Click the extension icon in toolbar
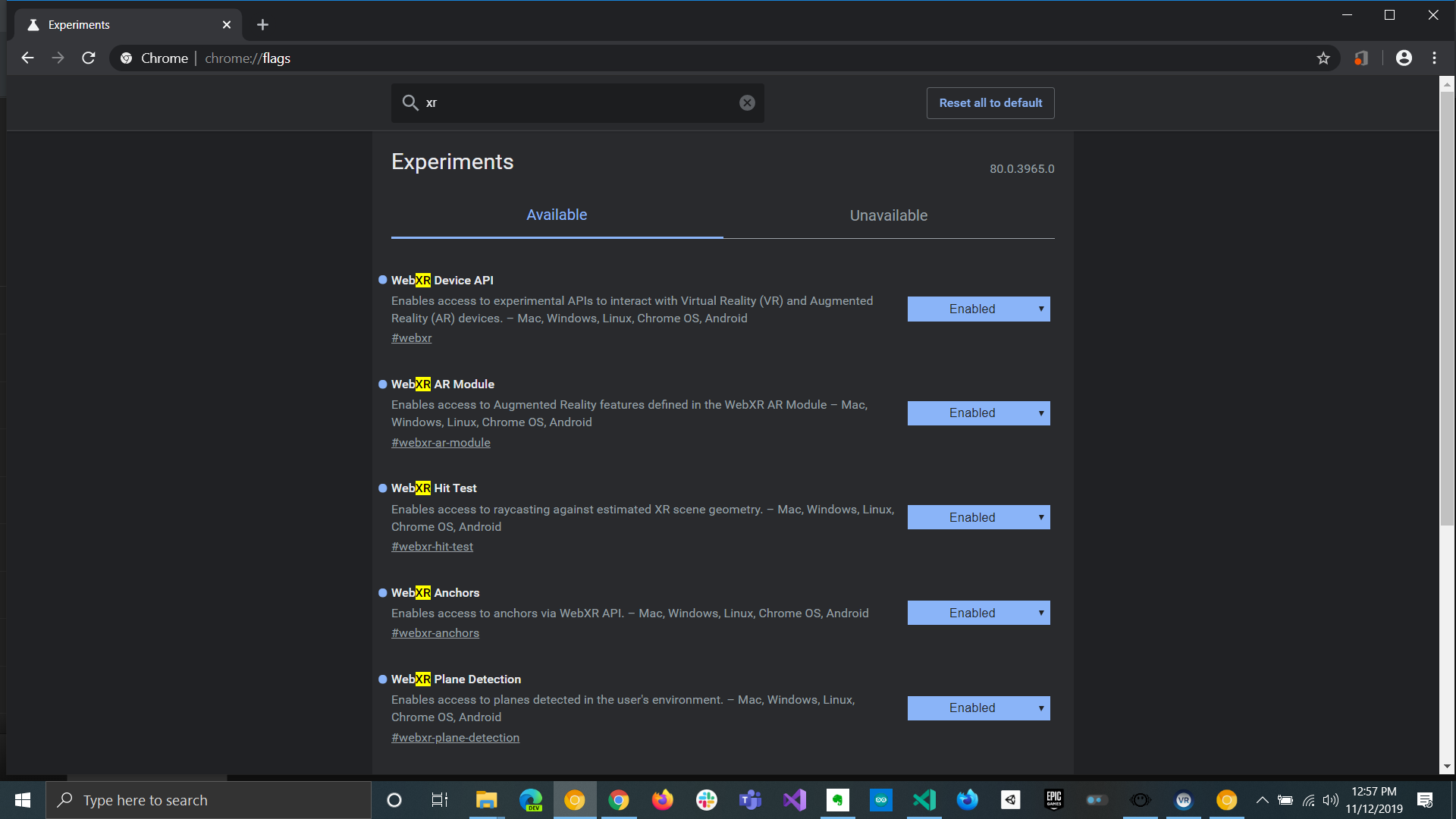The height and width of the screenshot is (819, 1456). click(x=1362, y=58)
